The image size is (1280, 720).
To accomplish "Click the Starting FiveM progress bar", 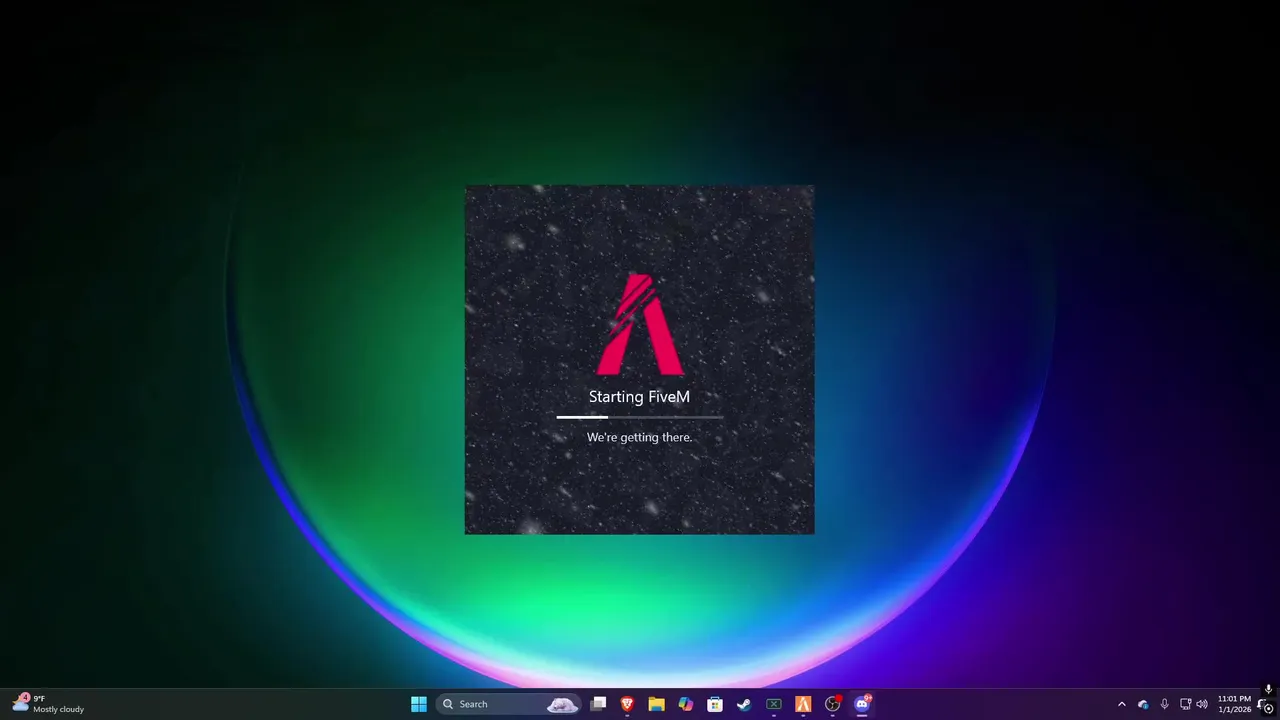I will [x=640, y=417].
